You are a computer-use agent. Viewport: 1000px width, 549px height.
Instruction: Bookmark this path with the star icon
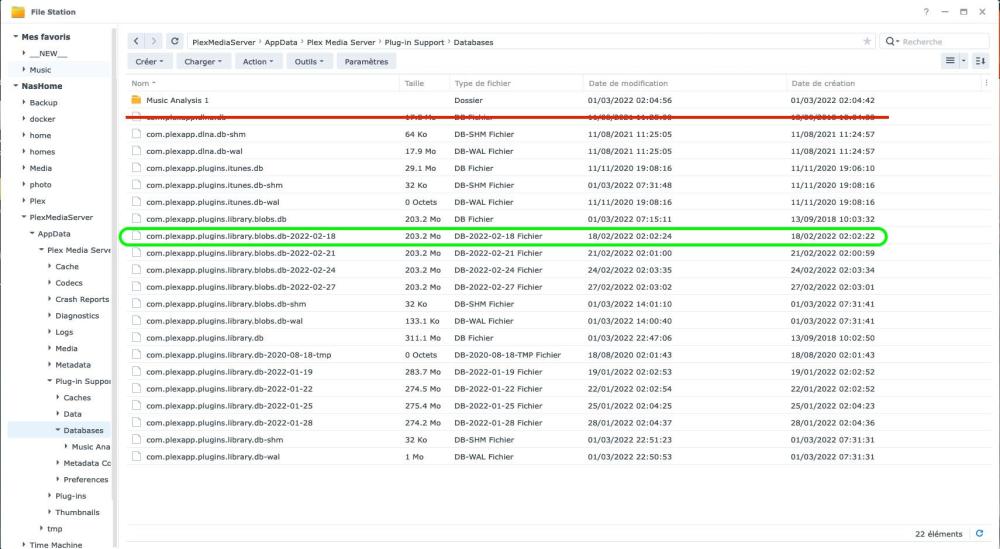tap(866, 42)
